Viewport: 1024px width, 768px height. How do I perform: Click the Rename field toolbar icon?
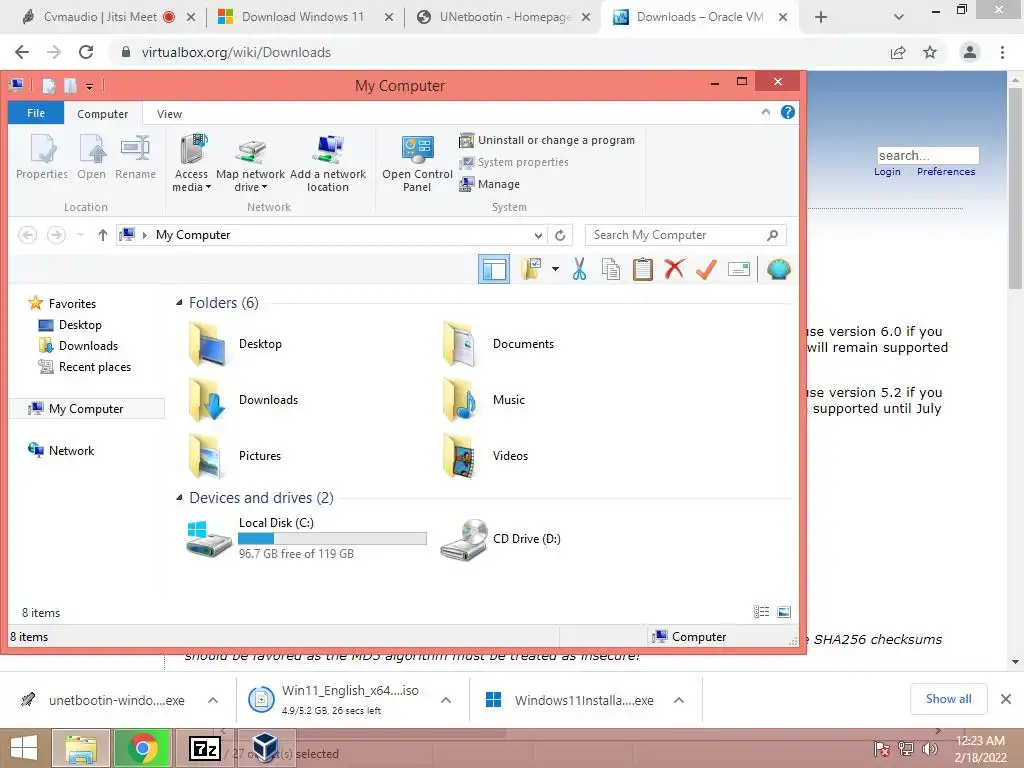point(739,269)
